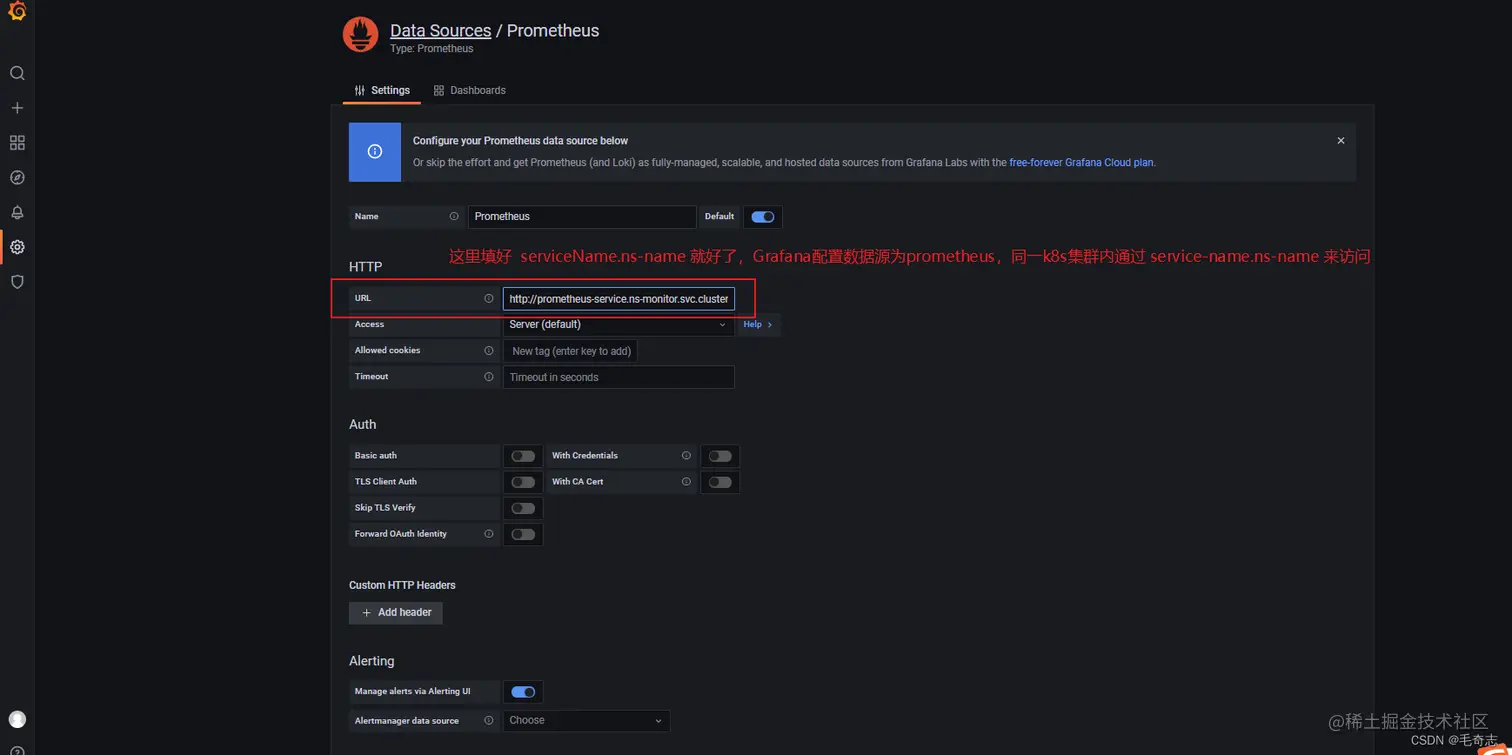Open the Explore compass icon
1512x755 pixels.
click(17, 178)
